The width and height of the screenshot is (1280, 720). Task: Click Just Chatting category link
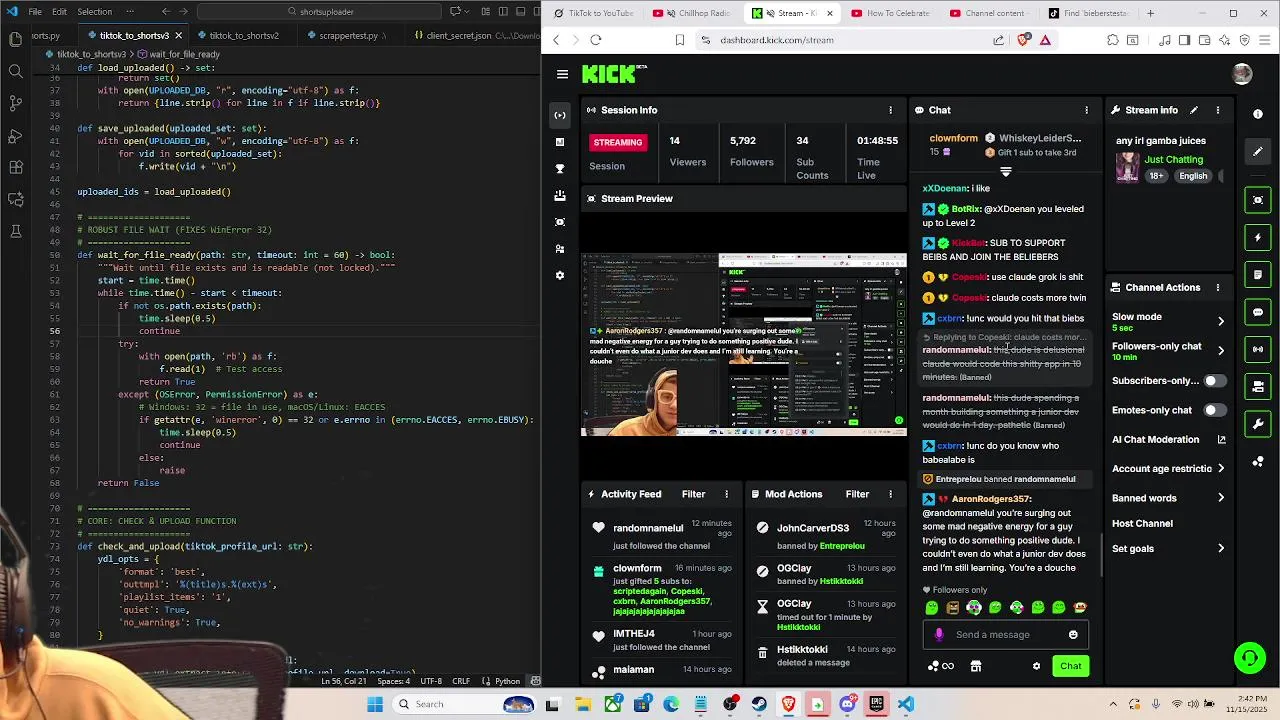[x=1173, y=160]
